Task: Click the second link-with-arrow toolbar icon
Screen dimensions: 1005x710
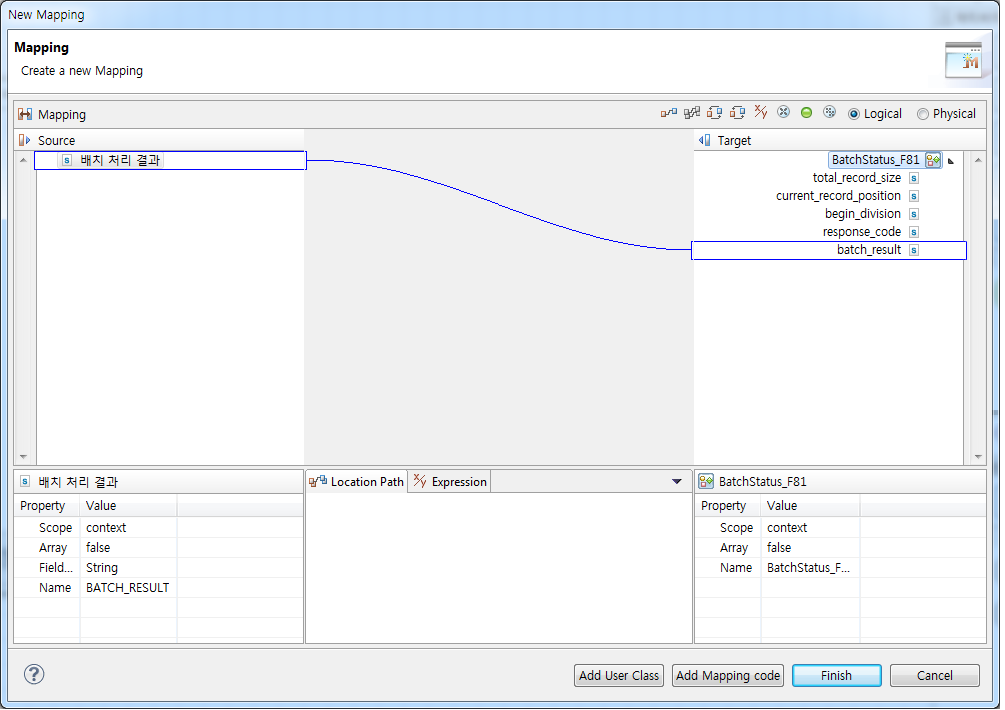Action: tap(738, 112)
